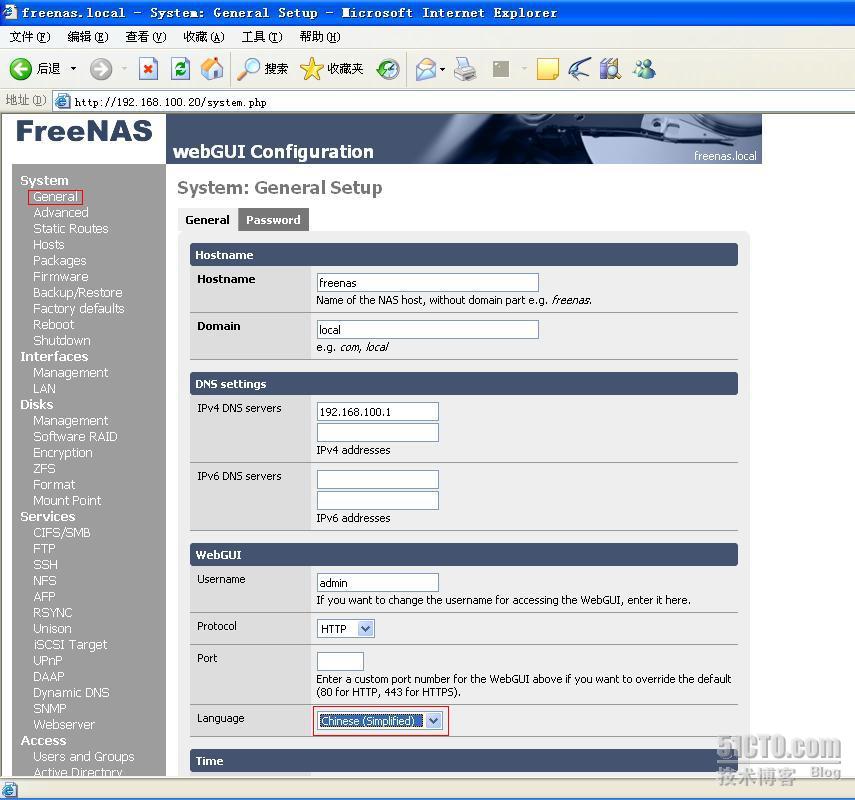Click the Port input field
Viewport: 855px width, 800px height.
click(x=340, y=661)
